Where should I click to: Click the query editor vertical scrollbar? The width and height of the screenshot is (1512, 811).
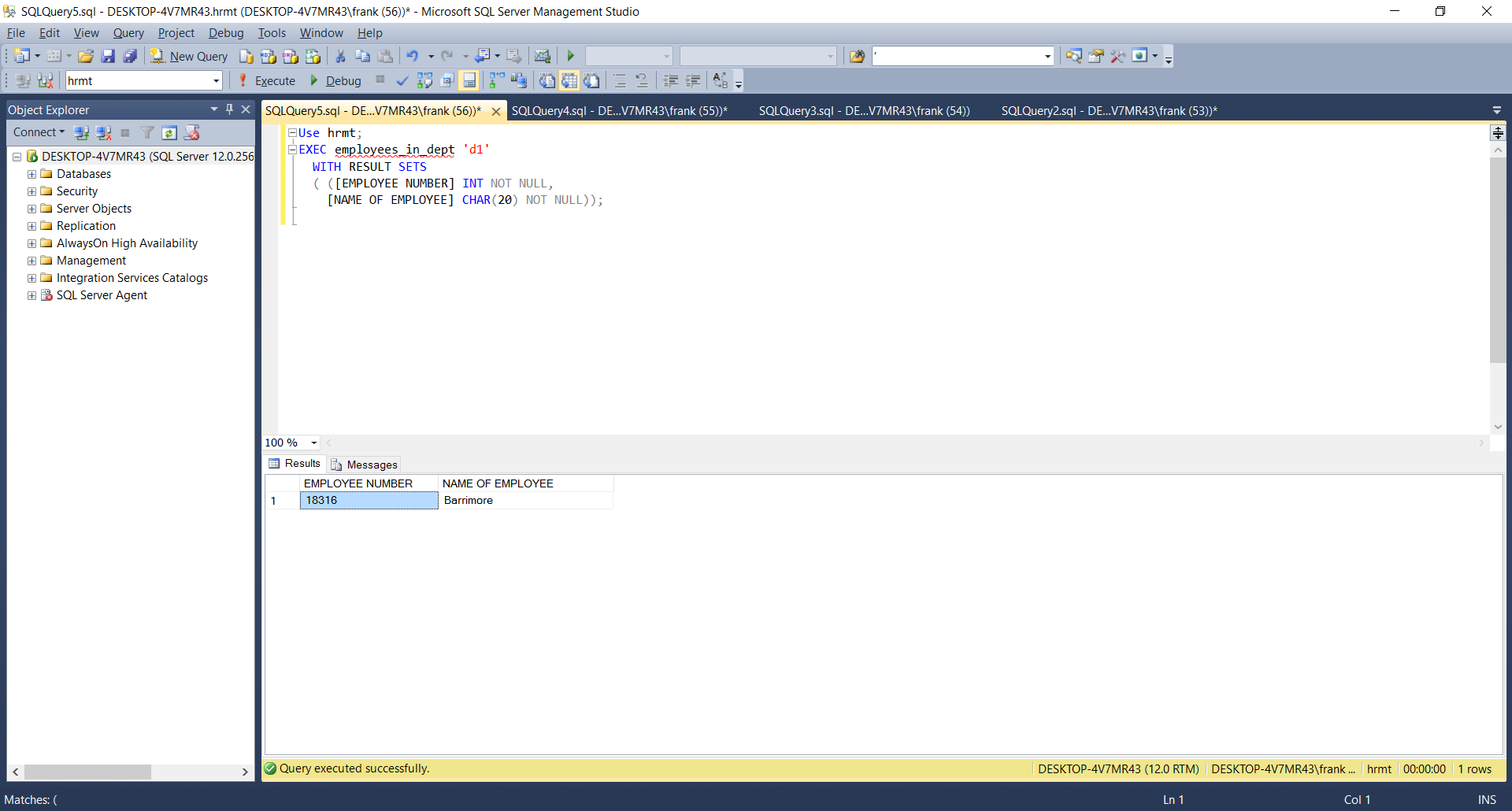tap(1498, 260)
